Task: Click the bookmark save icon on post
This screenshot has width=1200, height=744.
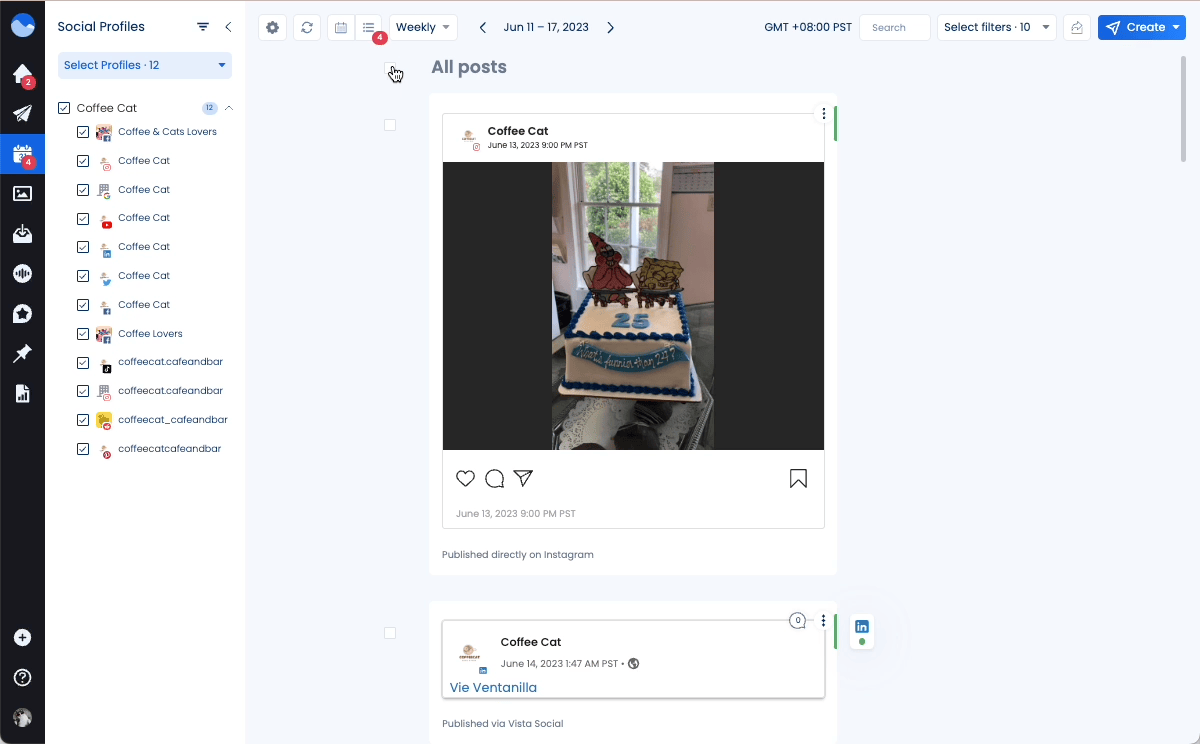Action: point(798,478)
